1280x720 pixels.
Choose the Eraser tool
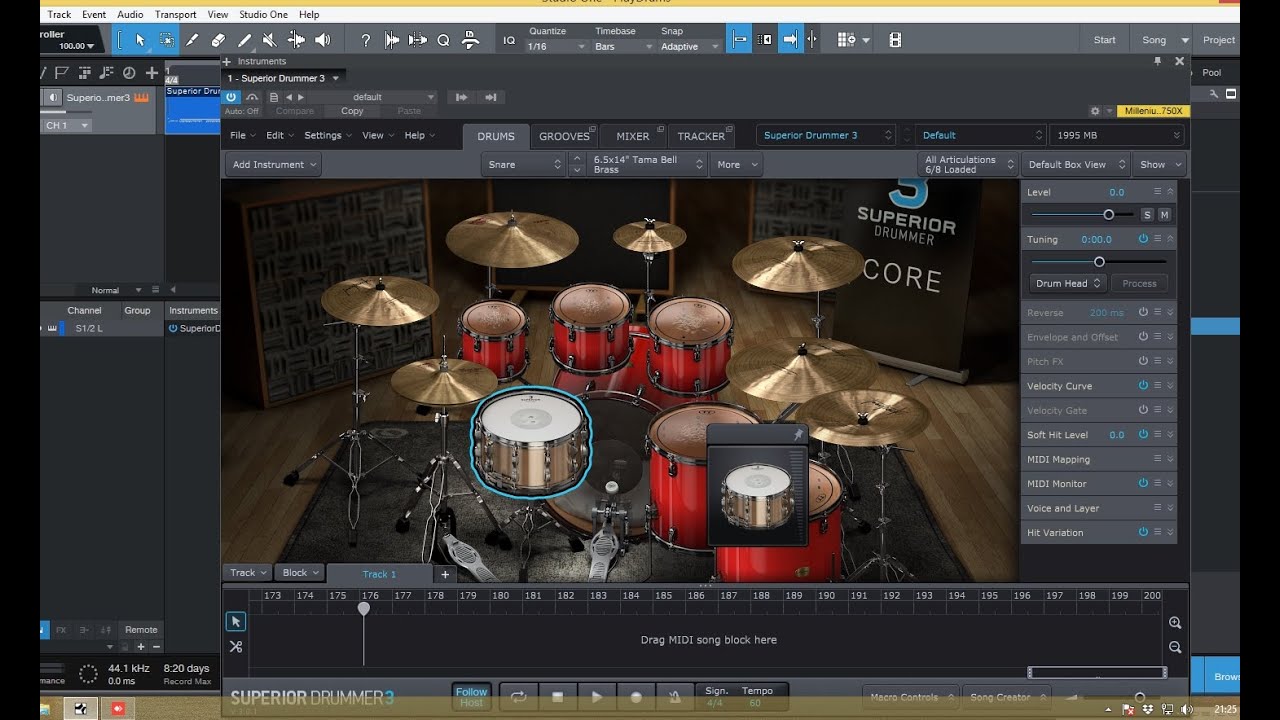click(218, 40)
